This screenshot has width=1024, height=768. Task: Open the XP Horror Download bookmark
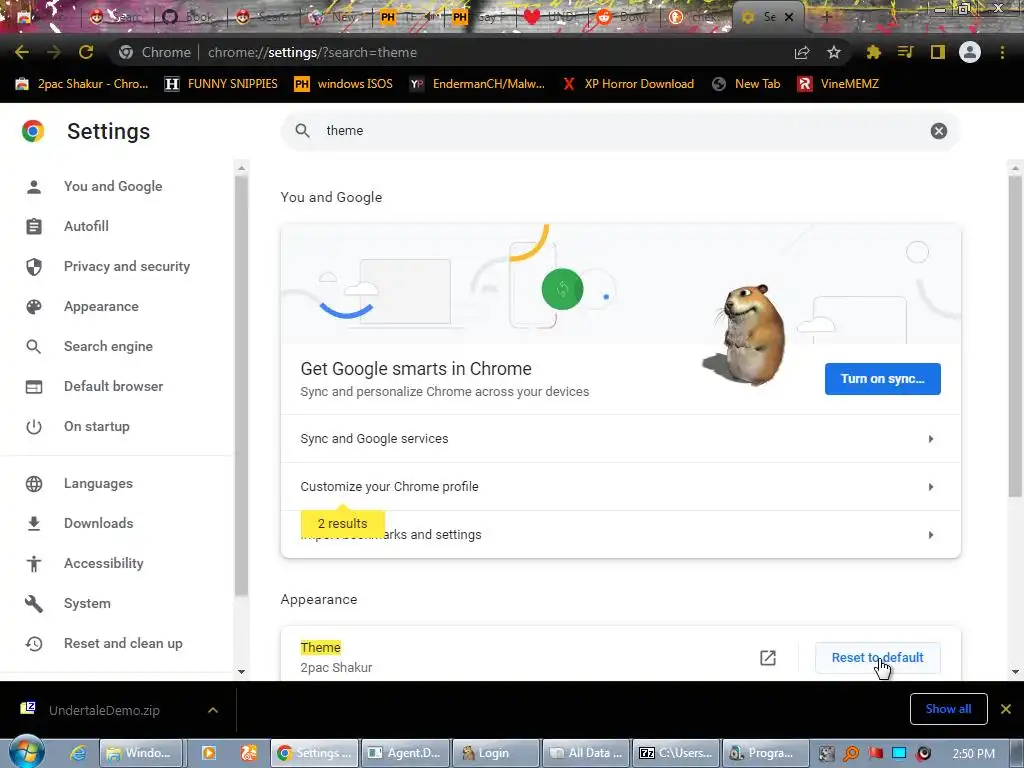628,84
